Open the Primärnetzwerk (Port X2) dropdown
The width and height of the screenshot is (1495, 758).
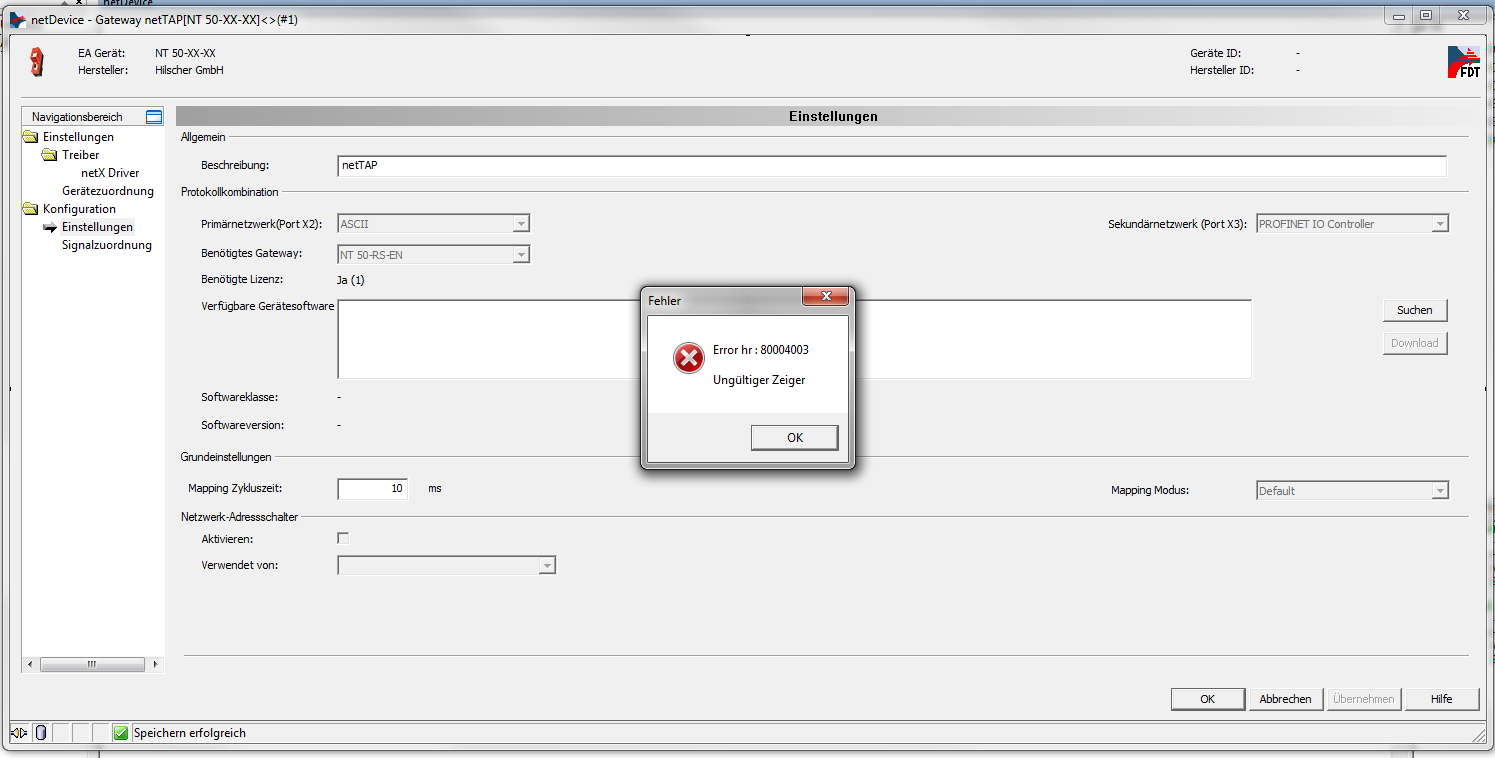521,224
